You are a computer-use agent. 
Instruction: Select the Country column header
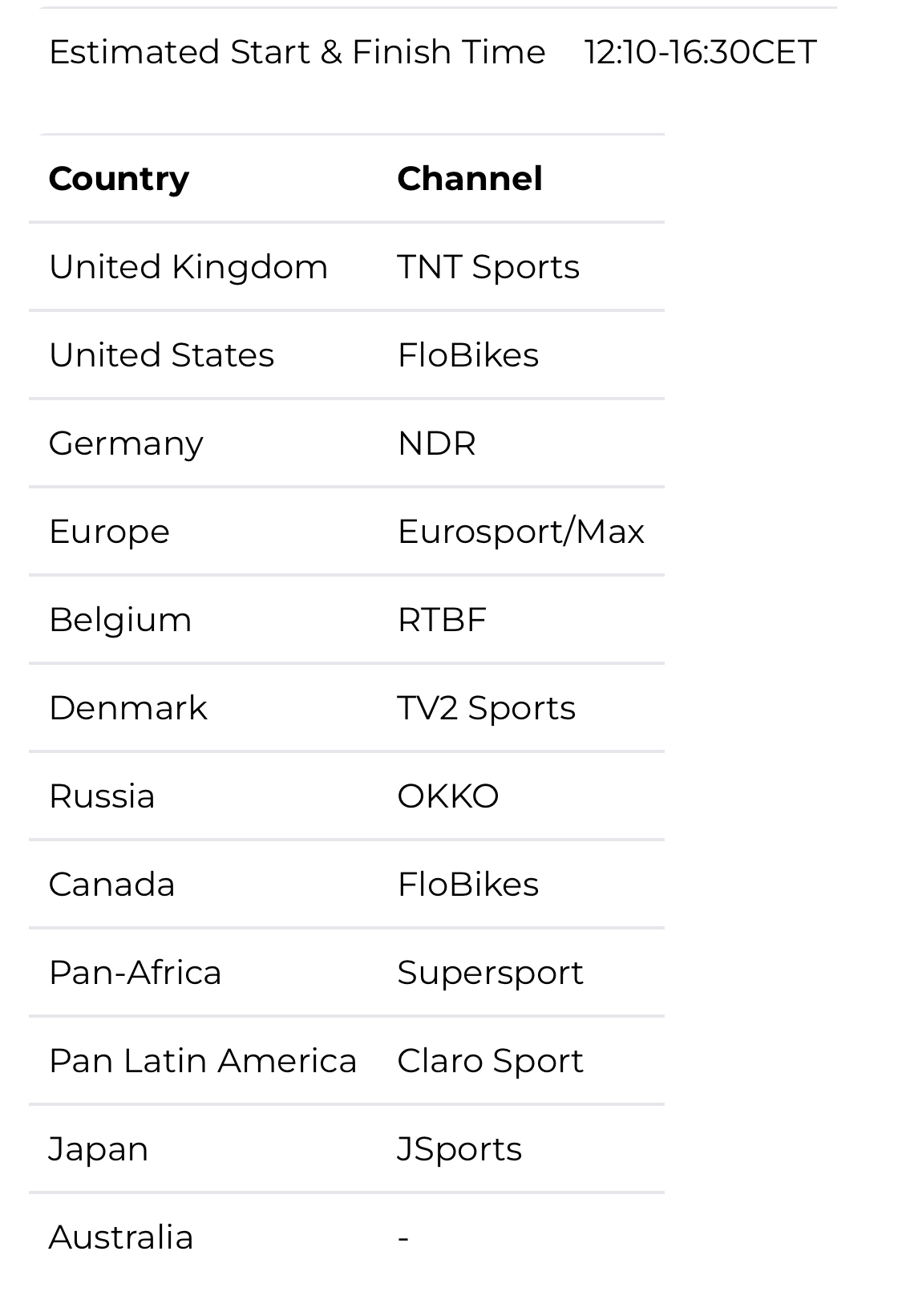(x=119, y=178)
